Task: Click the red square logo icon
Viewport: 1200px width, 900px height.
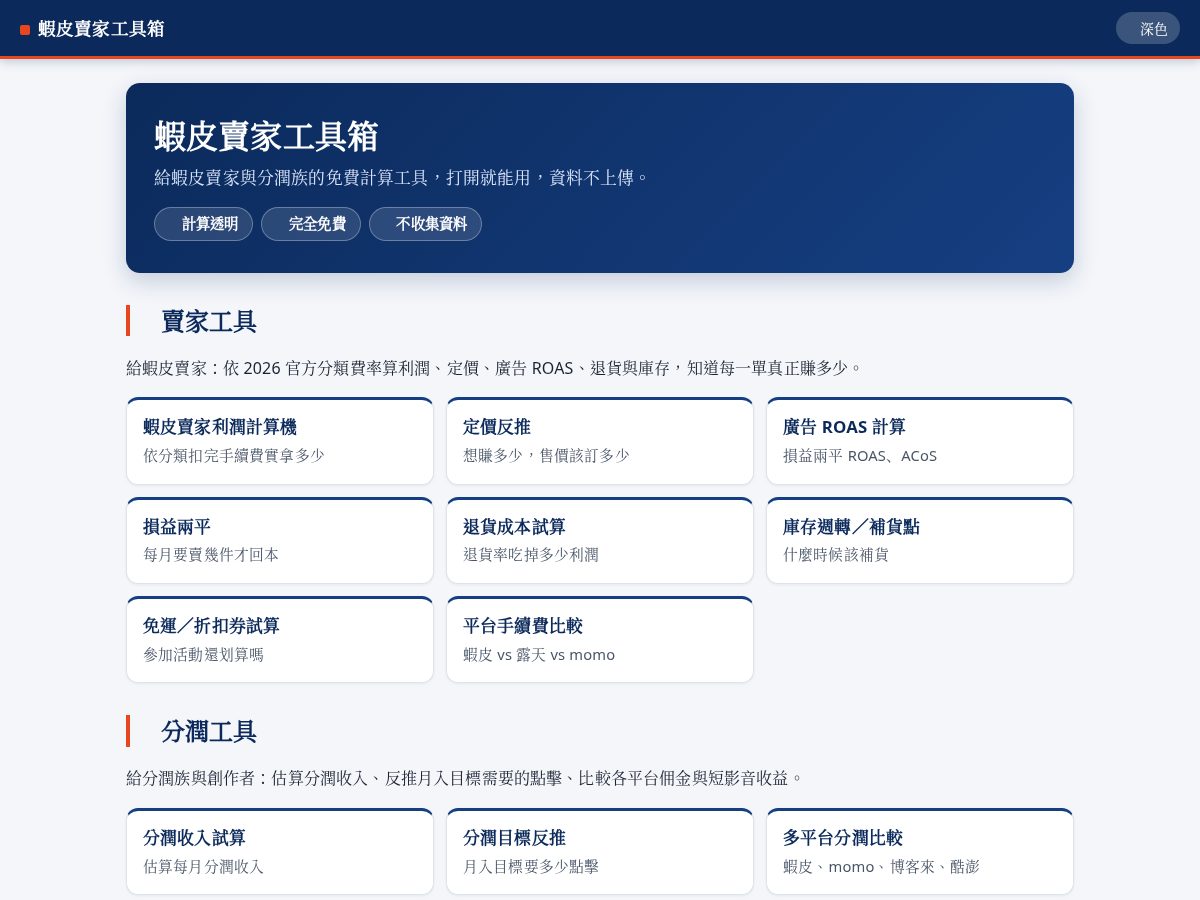Action: (x=25, y=30)
